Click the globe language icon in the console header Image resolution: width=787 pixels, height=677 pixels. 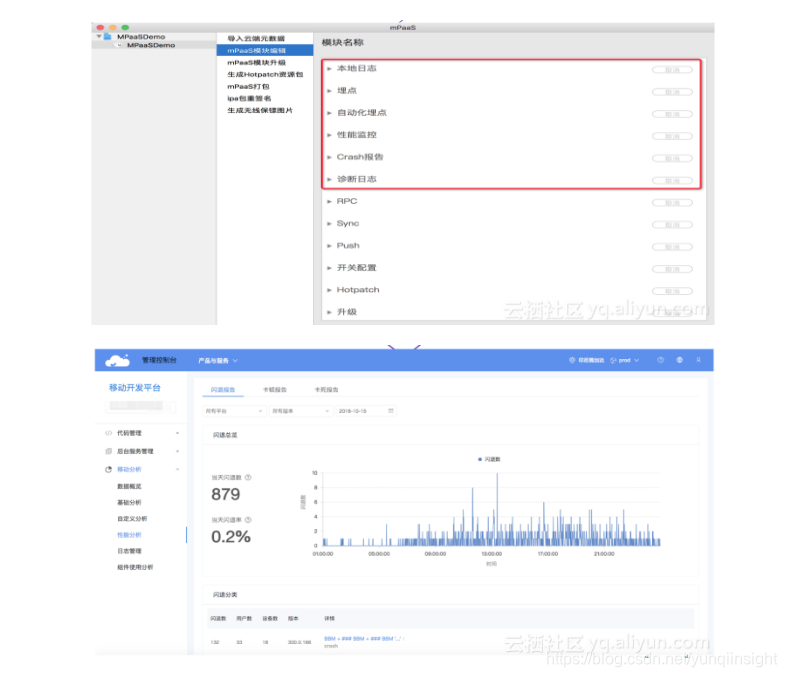(x=680, y=360)
